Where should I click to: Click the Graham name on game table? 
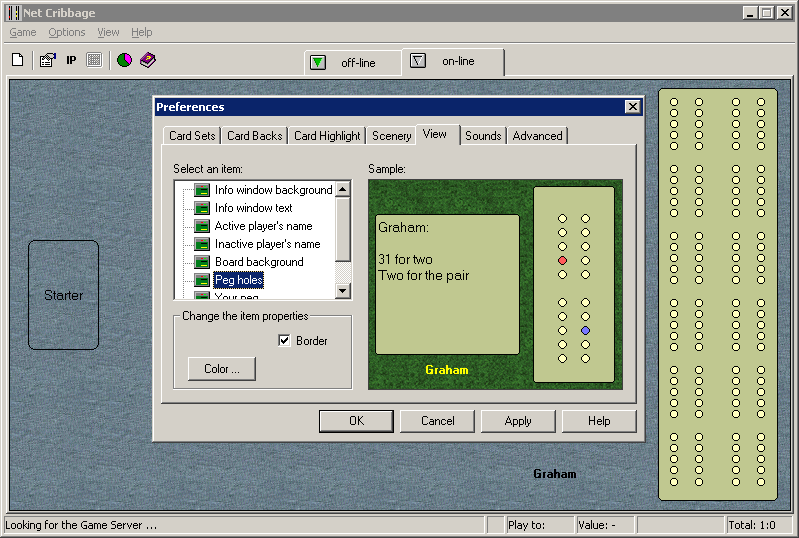click(x=554, y=474)
